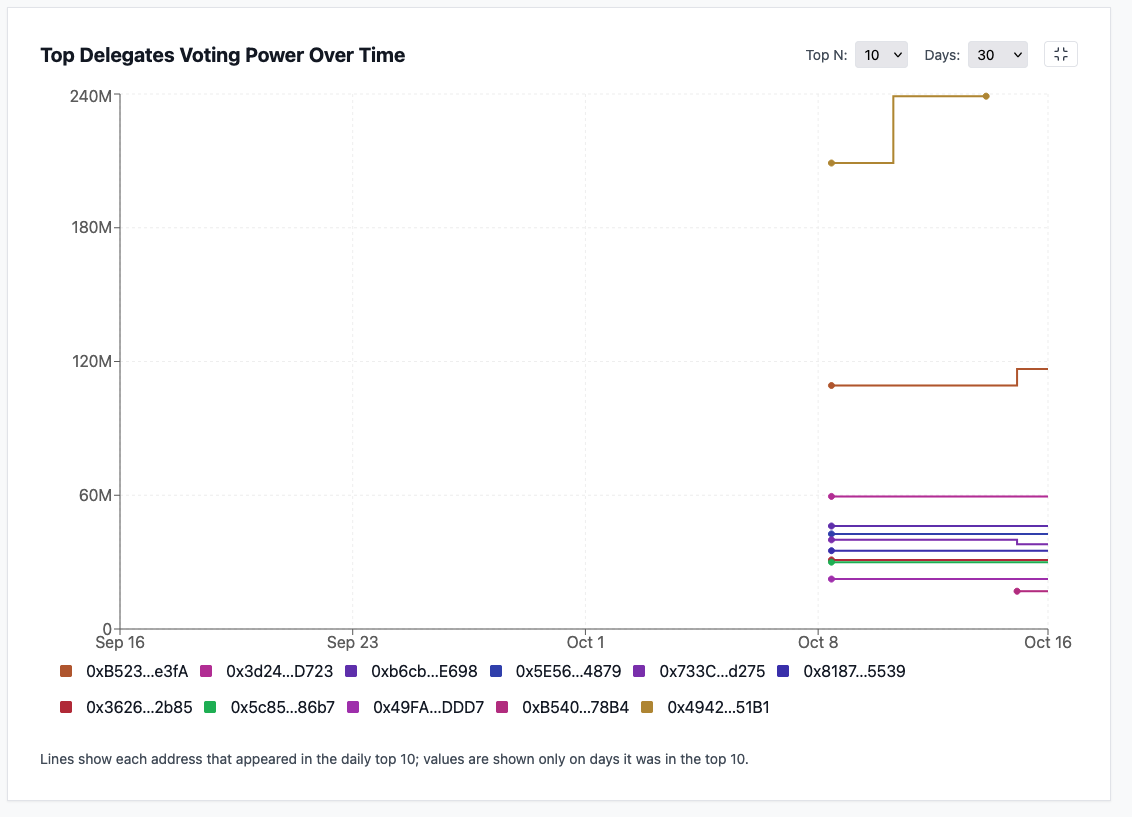Click the gold line's ending data point
1132x817 pixels.
[986, 96]
